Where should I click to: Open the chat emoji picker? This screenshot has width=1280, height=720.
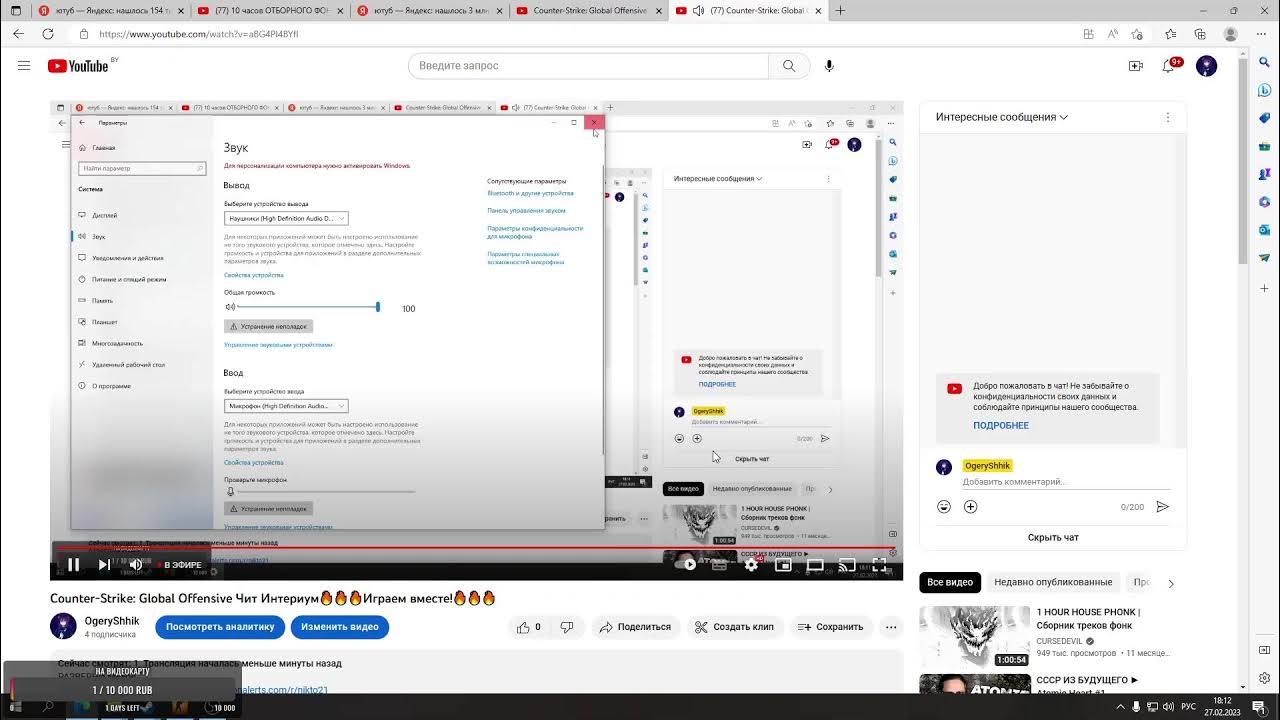point(944,507)
